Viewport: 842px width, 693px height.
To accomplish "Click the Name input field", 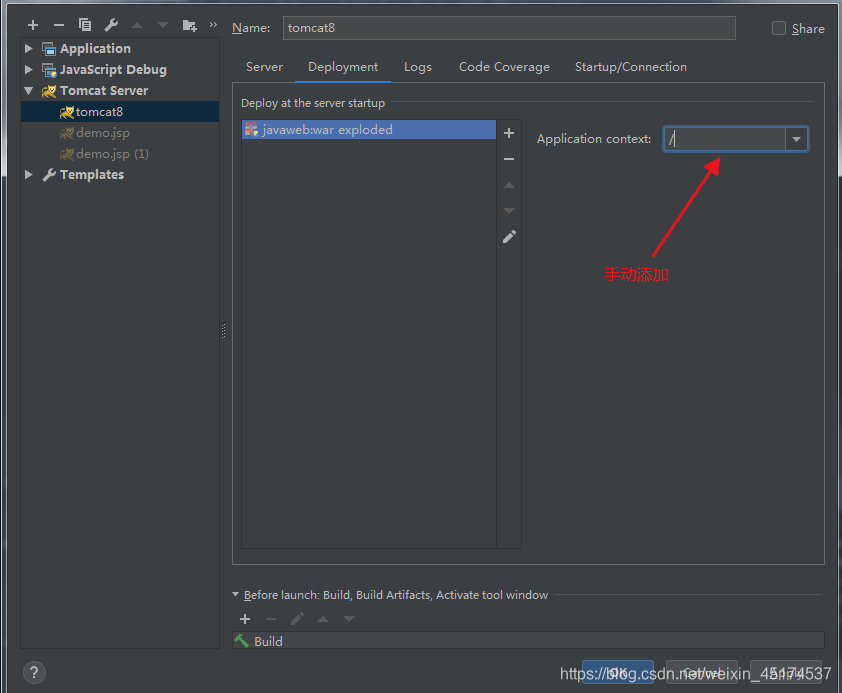I will [509, 28].
